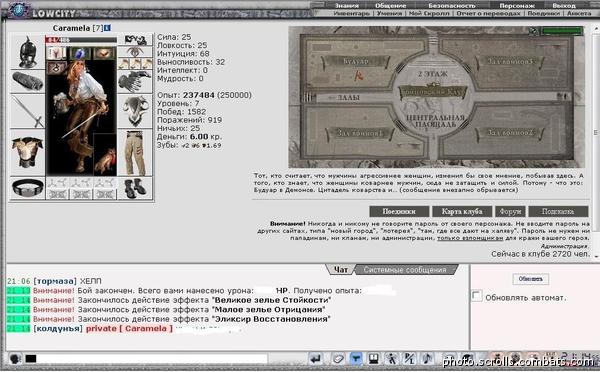Click the 'Обновить' button

point(530,279)
